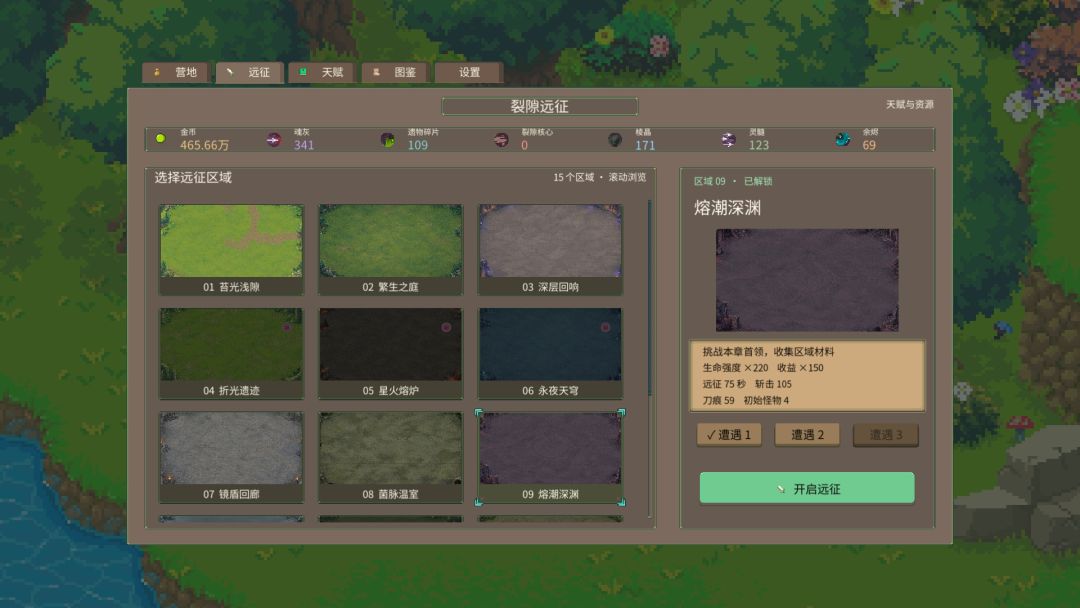1080x608 pixels.
Task: Click the 生命强度 ×220 stat line
Action: pos(735,368)
